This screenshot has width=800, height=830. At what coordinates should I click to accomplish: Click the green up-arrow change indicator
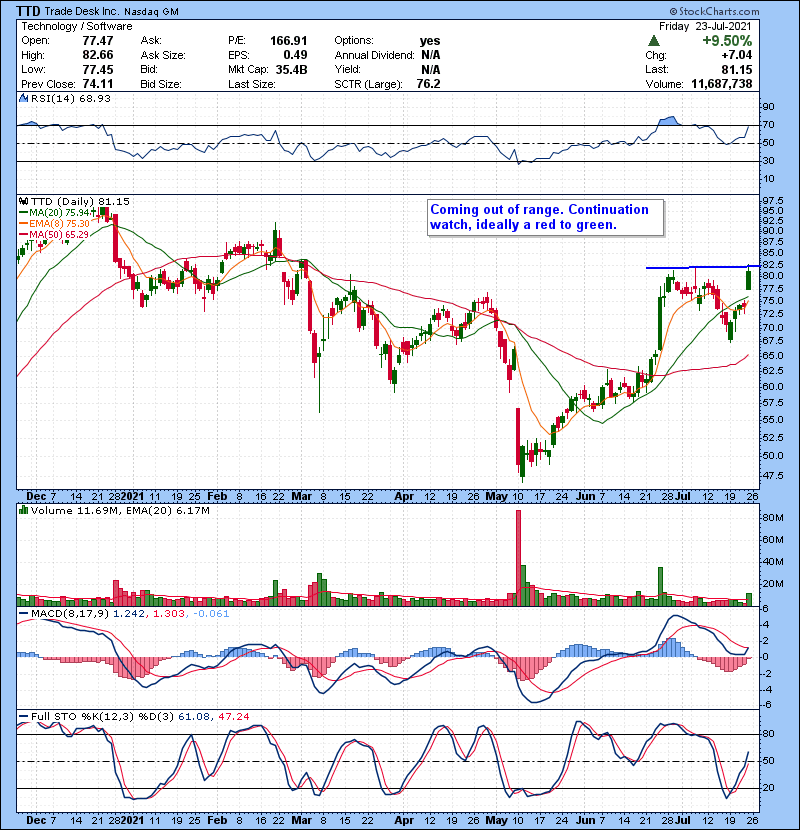tap(654, 41)
